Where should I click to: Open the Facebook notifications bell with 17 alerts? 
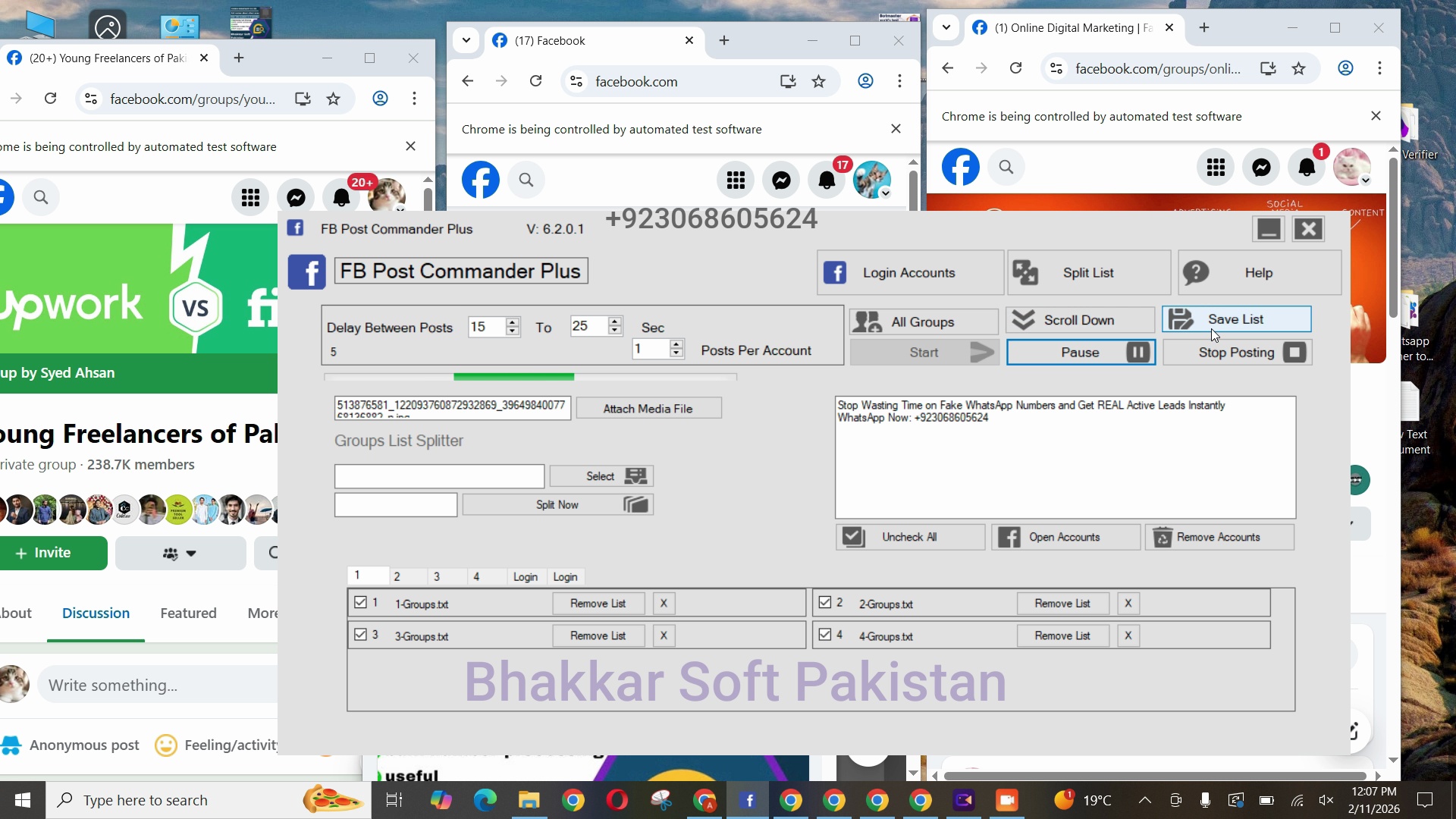point(827,180)
